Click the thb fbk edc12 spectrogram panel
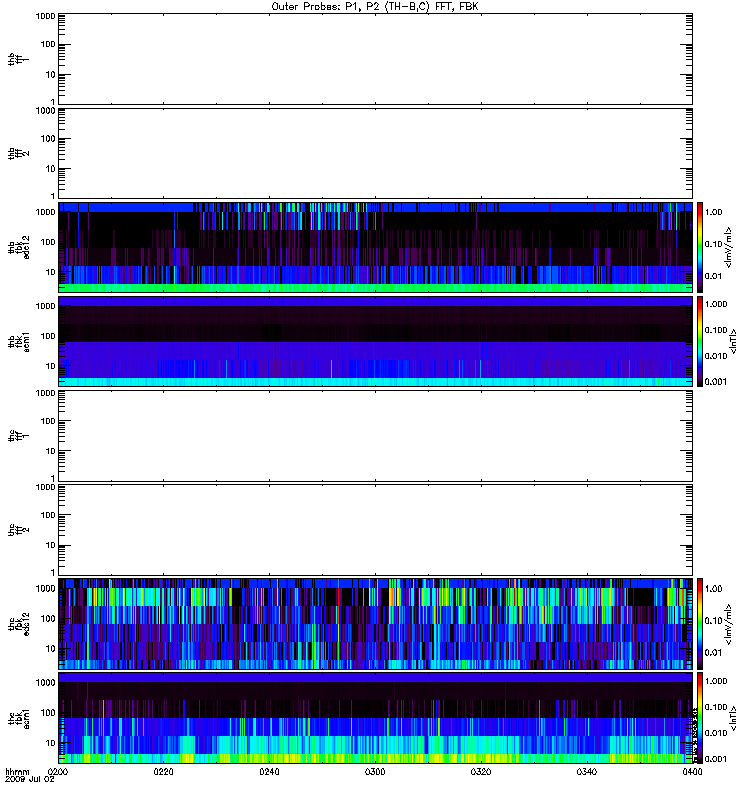This screenshot has width=750, height=800. coord(375,247)
